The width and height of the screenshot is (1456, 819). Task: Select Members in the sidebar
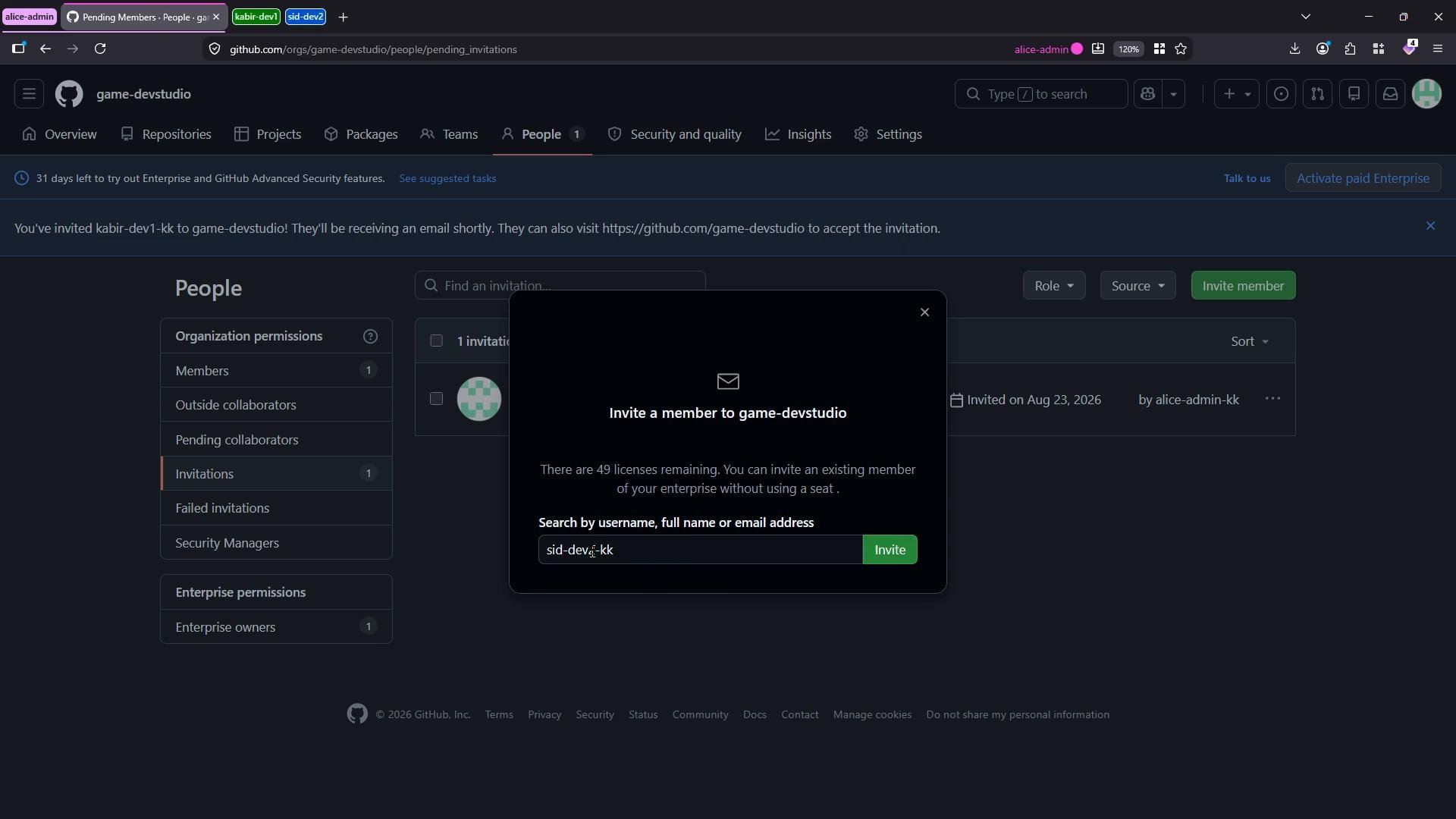coord(276,371)
